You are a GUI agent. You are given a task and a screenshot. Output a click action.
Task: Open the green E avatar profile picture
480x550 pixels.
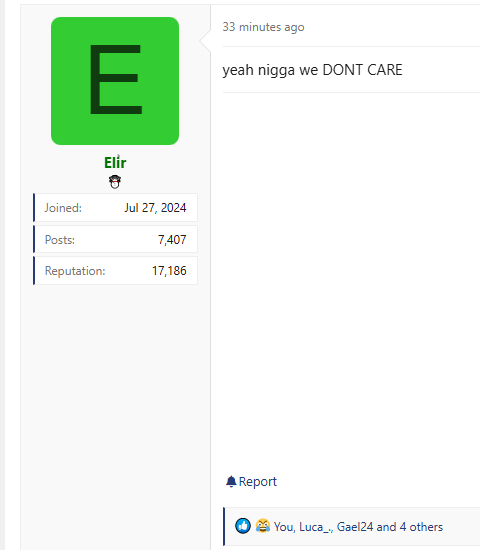[115, 81]
